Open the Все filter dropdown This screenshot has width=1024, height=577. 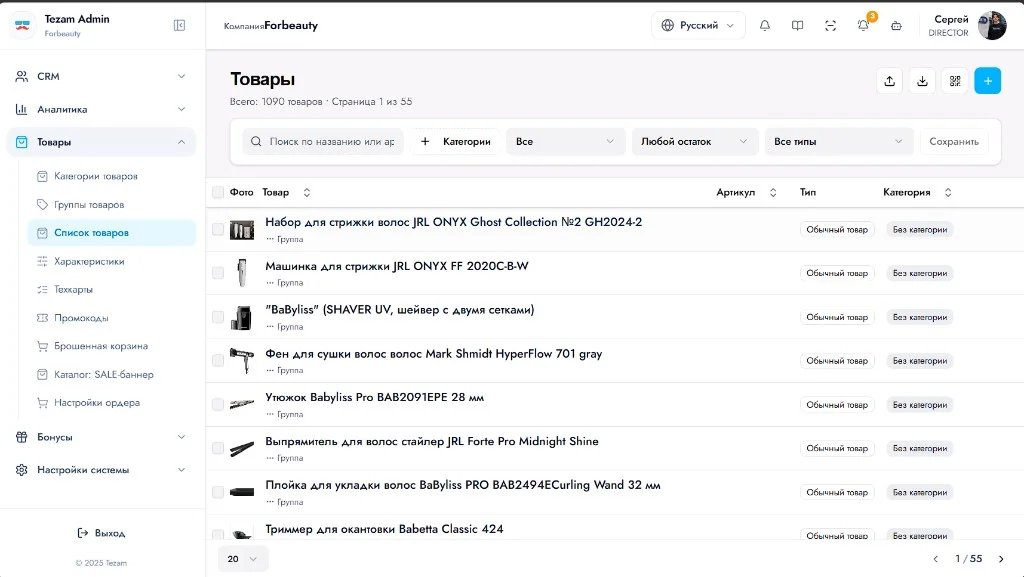(566, 142)
